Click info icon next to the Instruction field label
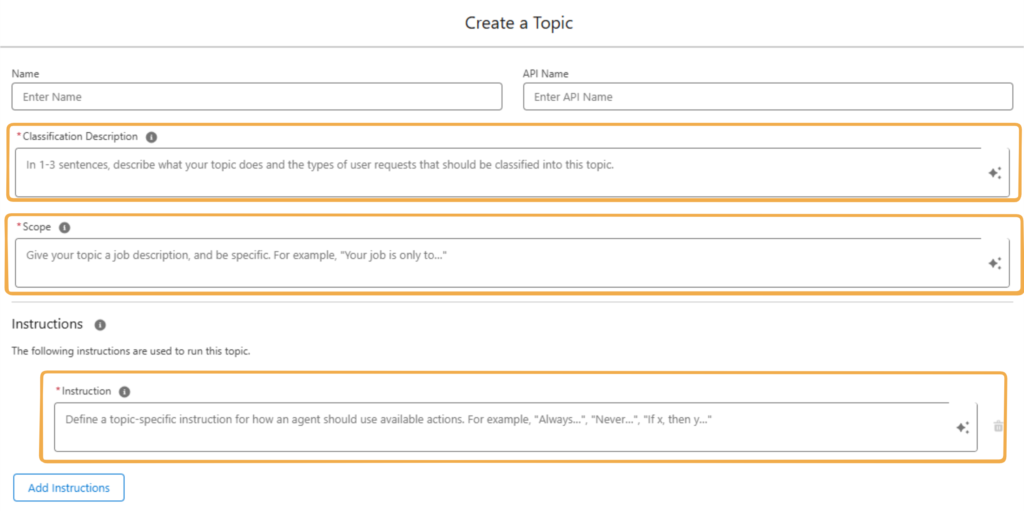Image resolution: width=1024 pixels, height=511 pixels. coord(125,392)
